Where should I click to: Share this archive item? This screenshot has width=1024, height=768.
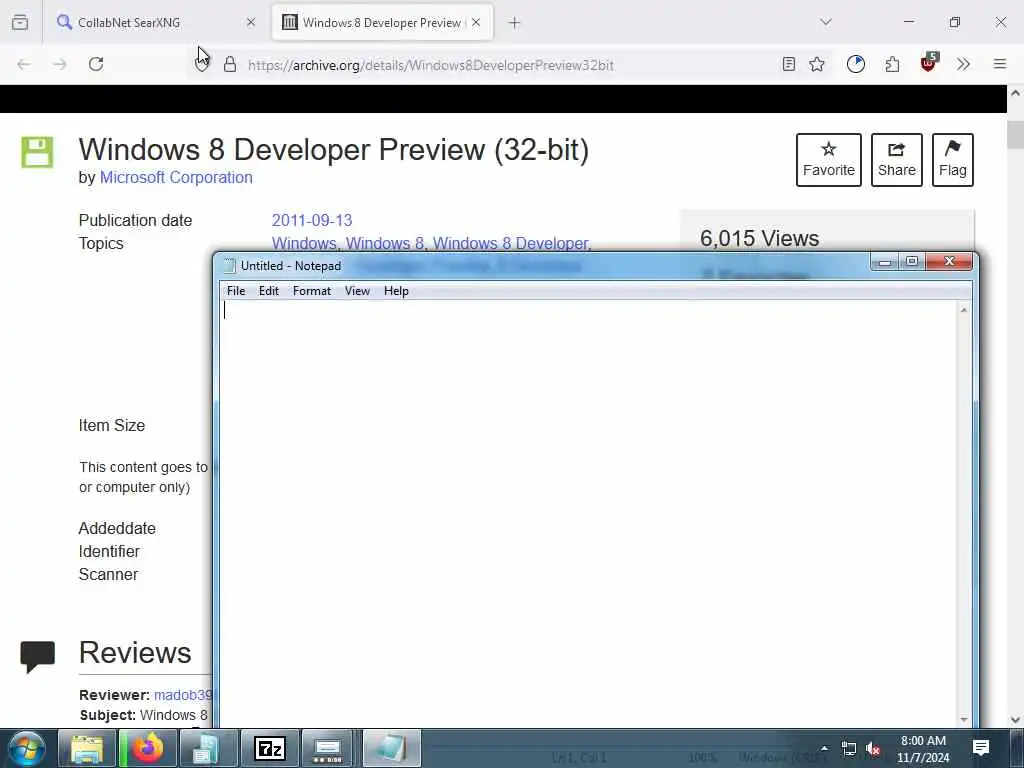pos(897,160)
